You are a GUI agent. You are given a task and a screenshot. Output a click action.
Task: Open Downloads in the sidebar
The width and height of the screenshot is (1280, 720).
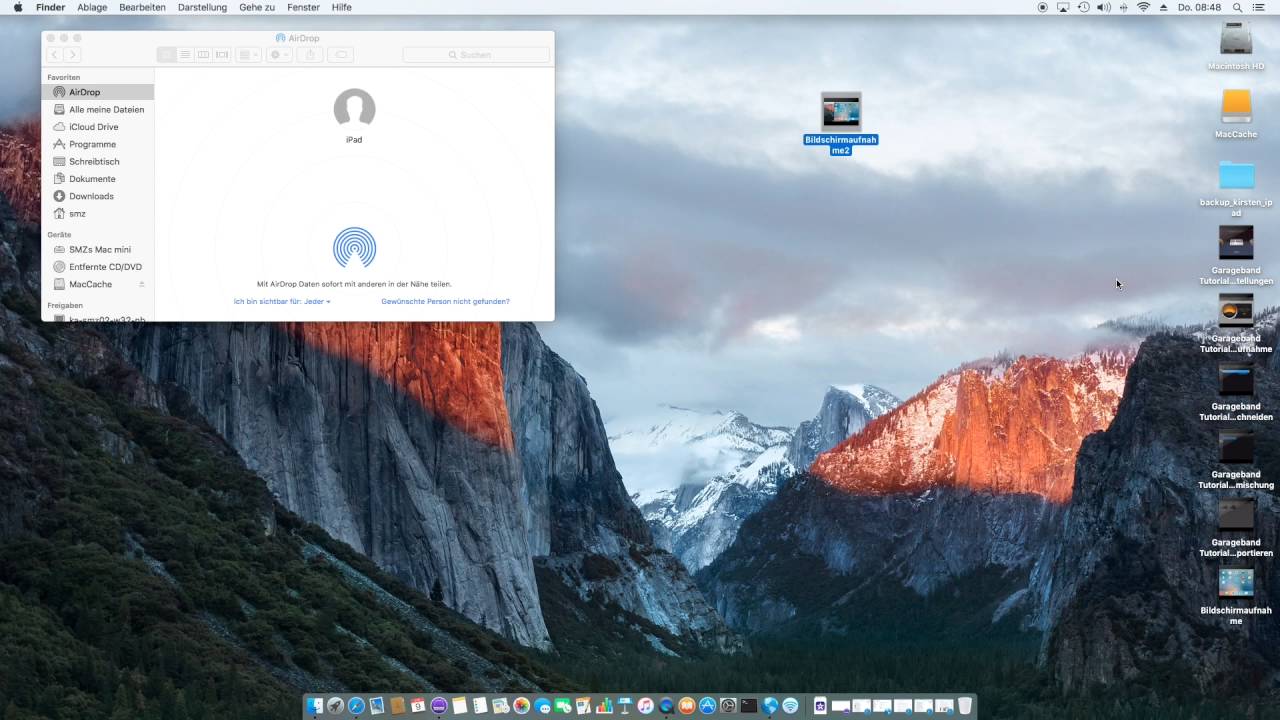98,196
